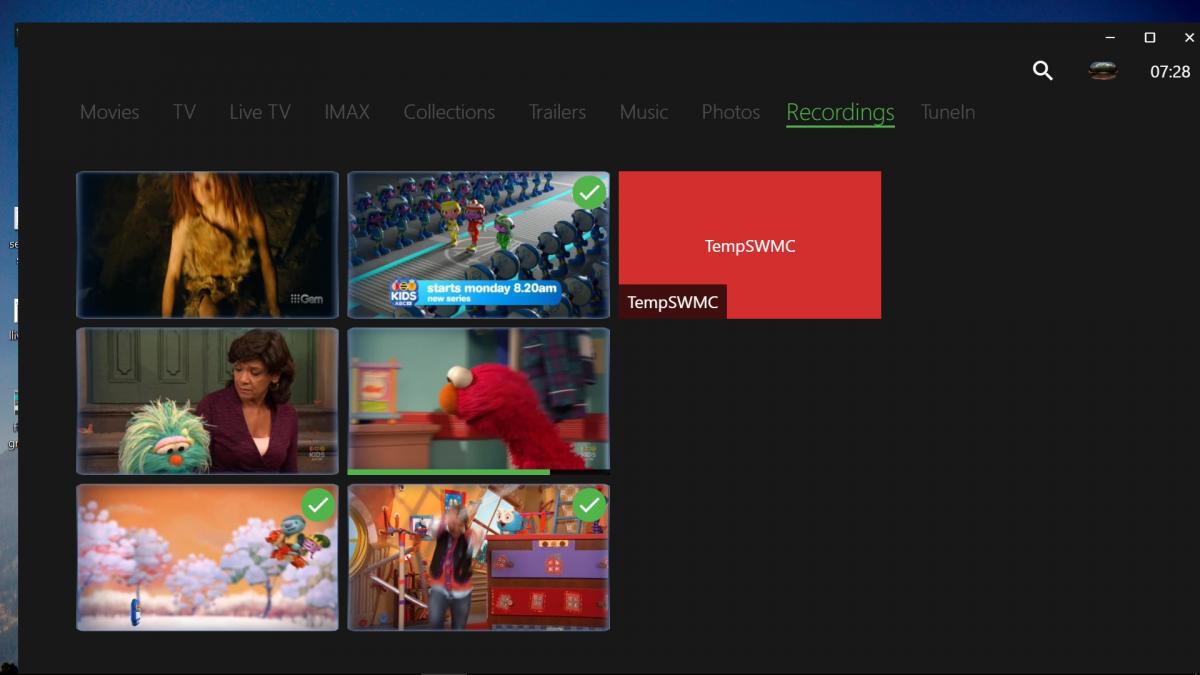
Task: Open the cavewoman recording on Gem
Action: (x=208, y=245)
